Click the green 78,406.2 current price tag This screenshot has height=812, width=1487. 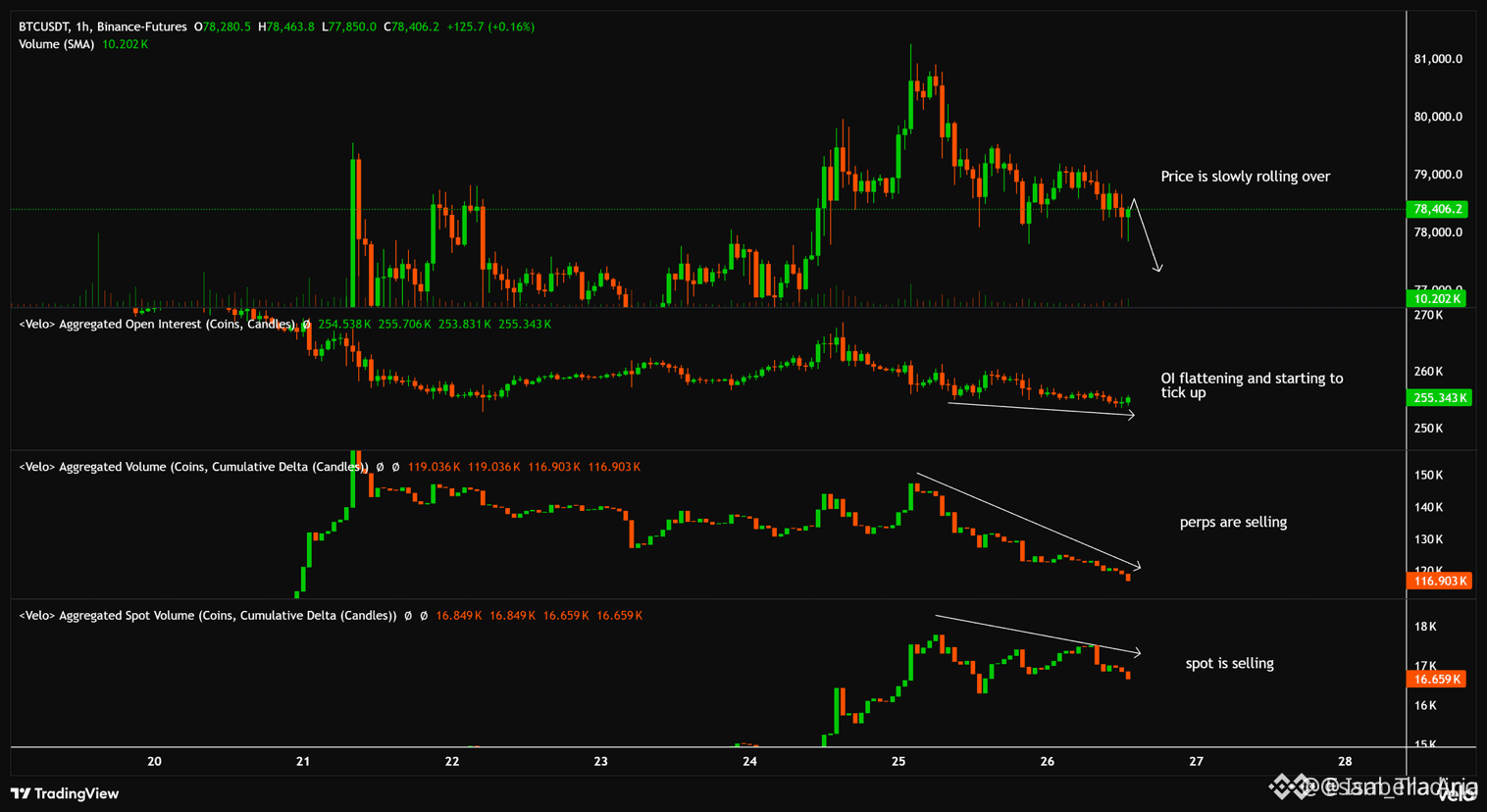coord(1437,209)
